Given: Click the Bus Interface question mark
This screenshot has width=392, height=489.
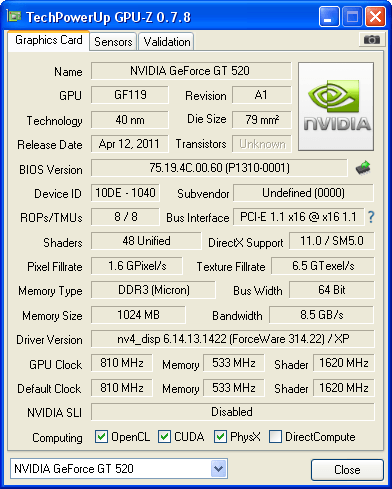Looking at the screenshot, I should click(371, 217).
